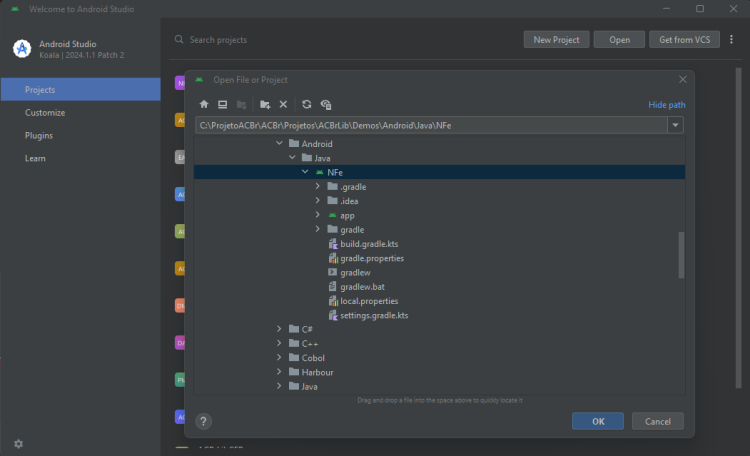The width and height of the screenshot is (750, 456).
Task: Collapse the Java folder under Android
Action: (292, 157)
